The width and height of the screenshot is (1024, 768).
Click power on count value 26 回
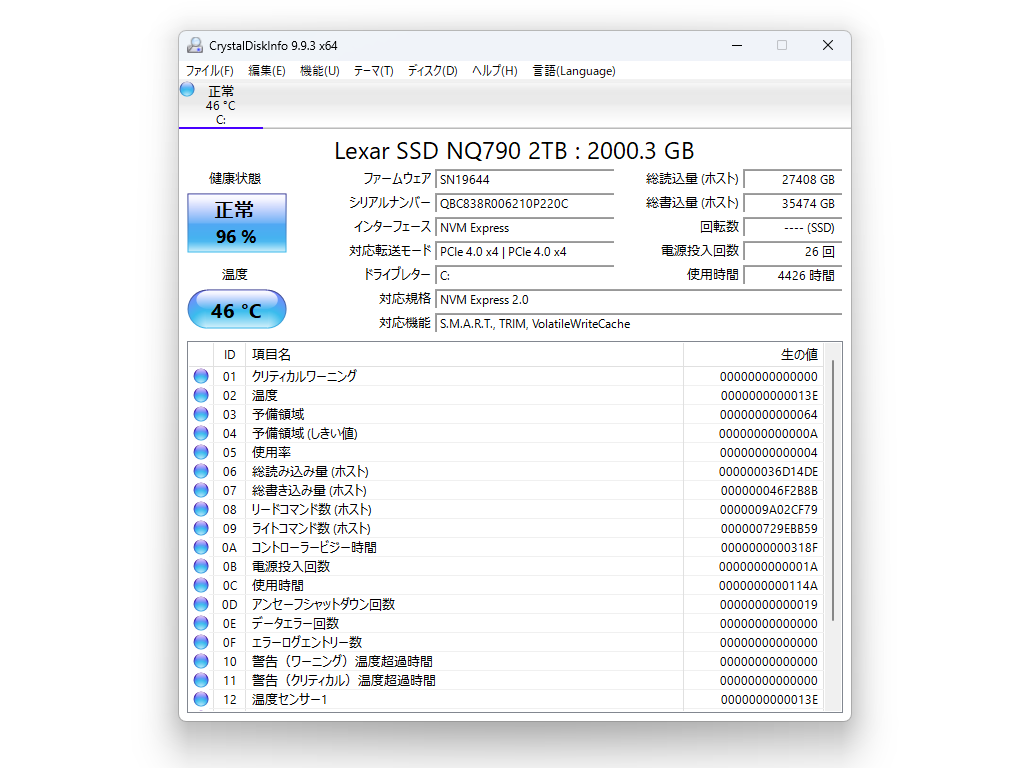[x=793, y=252]
